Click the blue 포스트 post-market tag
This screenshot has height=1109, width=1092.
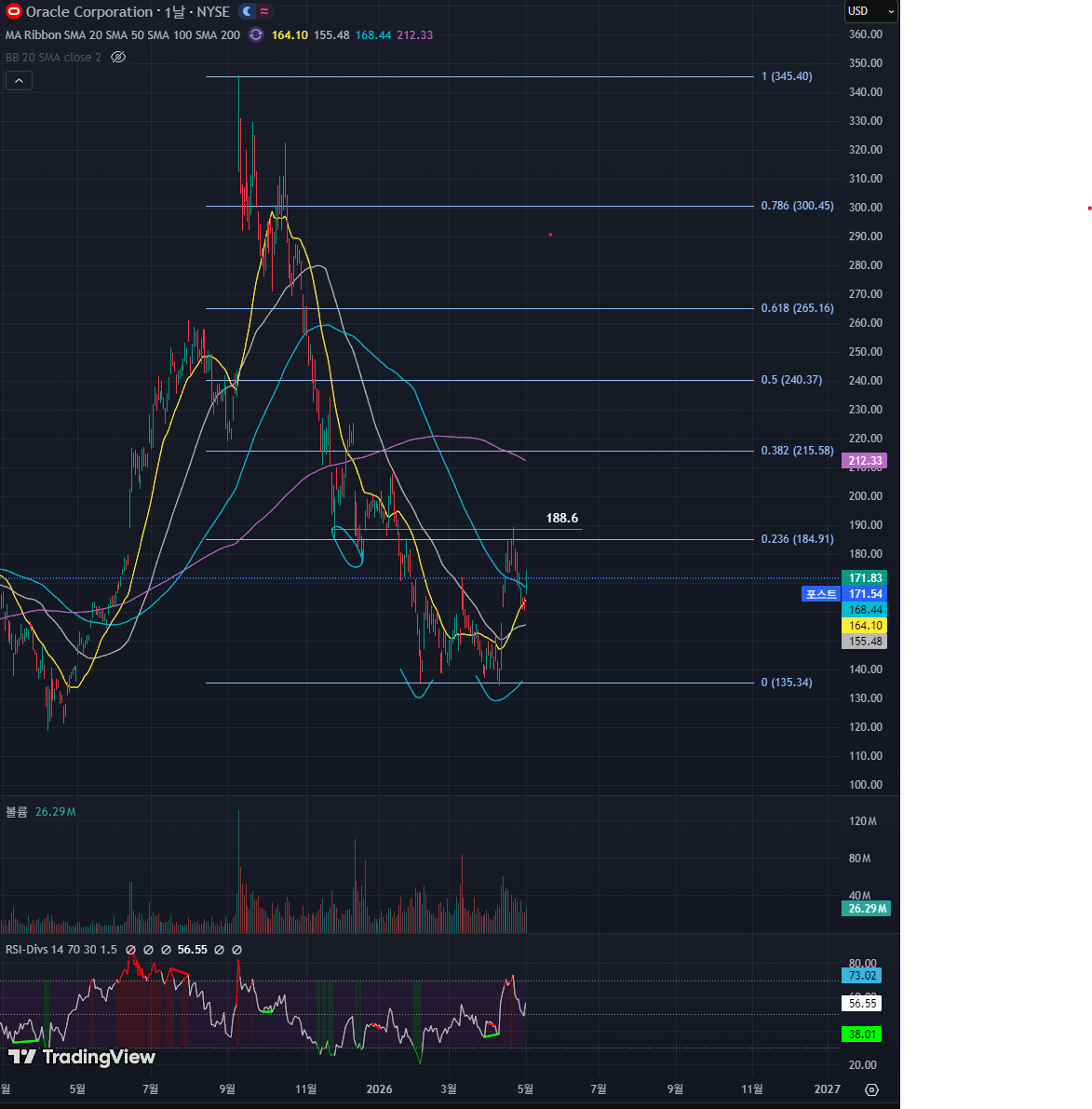click(821, 593)
